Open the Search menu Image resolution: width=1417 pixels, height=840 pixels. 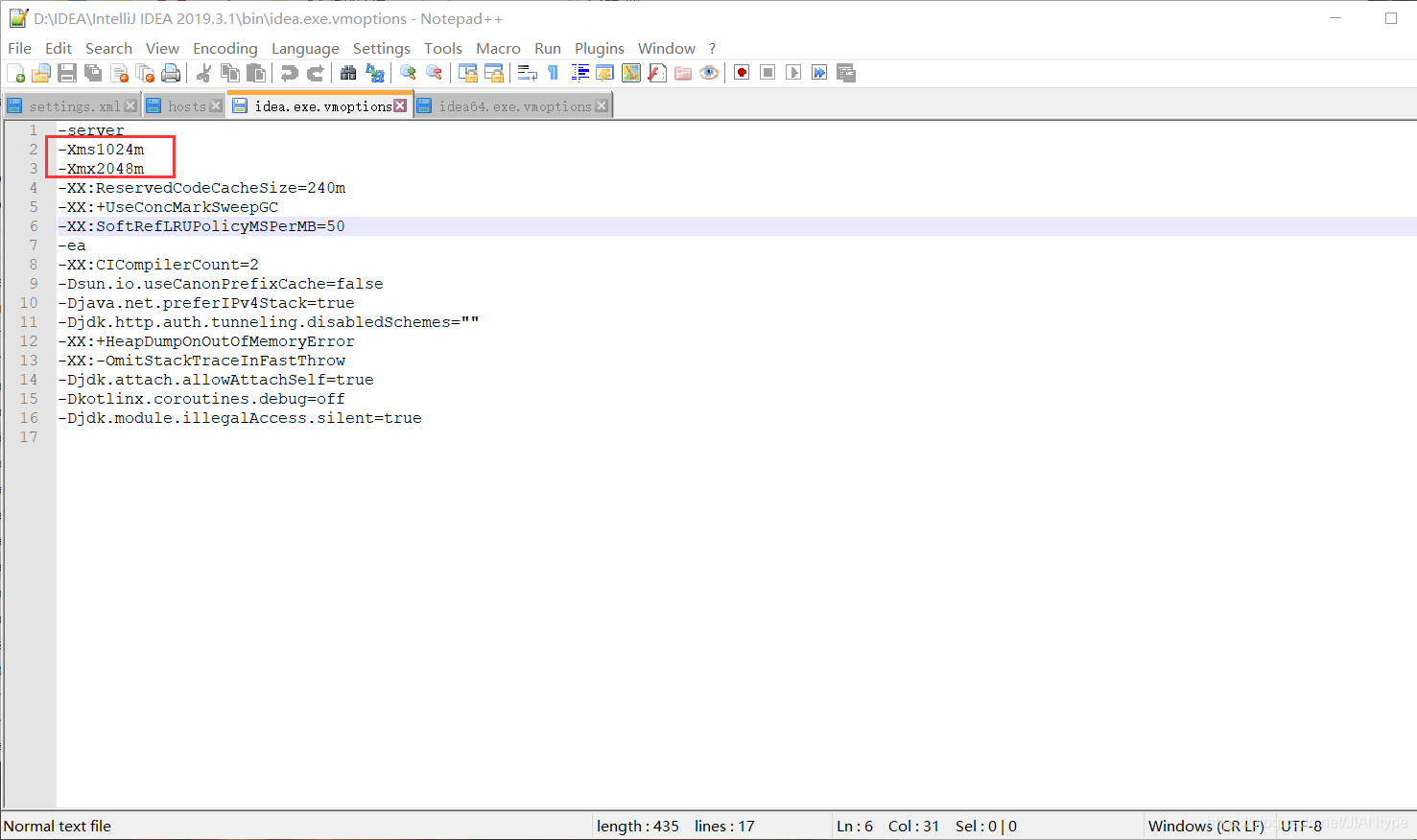(108, 48)
